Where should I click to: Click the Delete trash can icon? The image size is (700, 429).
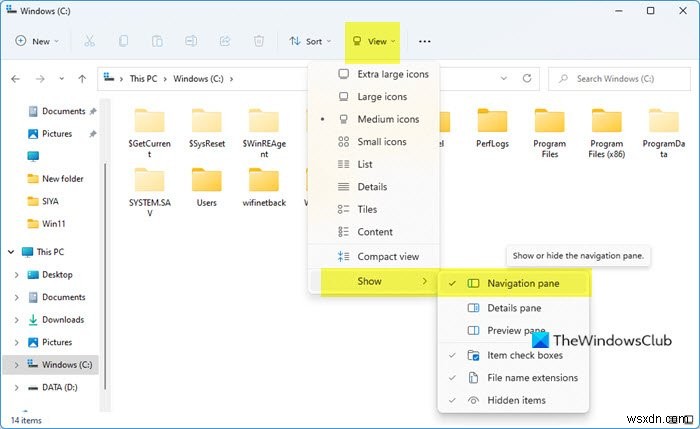coord(258,41)
